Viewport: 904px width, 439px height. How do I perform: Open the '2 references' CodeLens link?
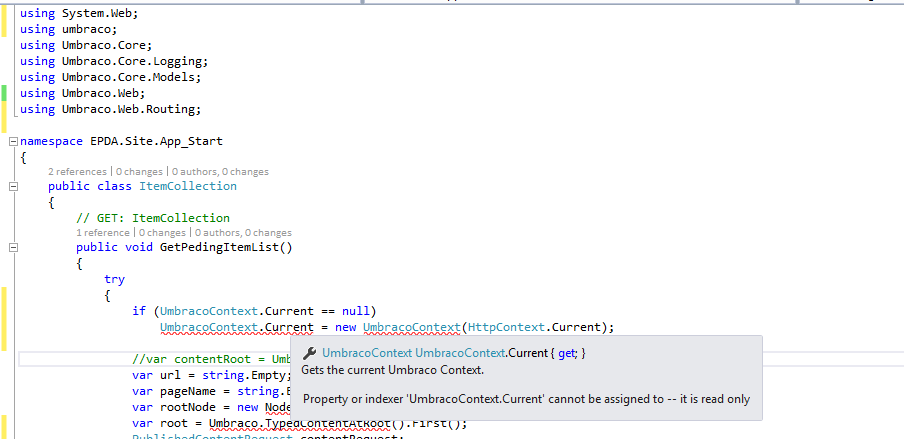77,172
